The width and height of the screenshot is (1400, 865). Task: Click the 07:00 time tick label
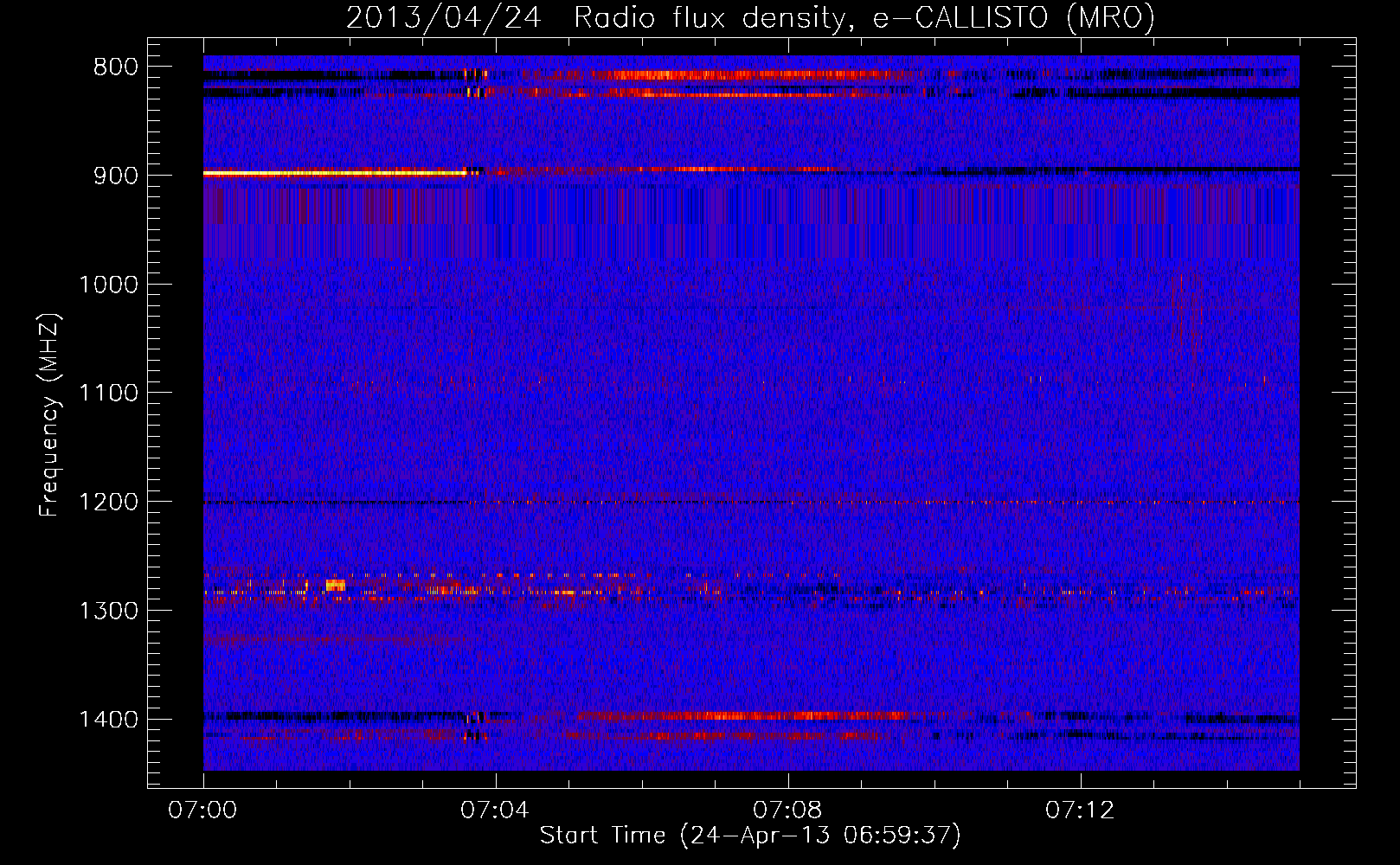click(203, 811)
